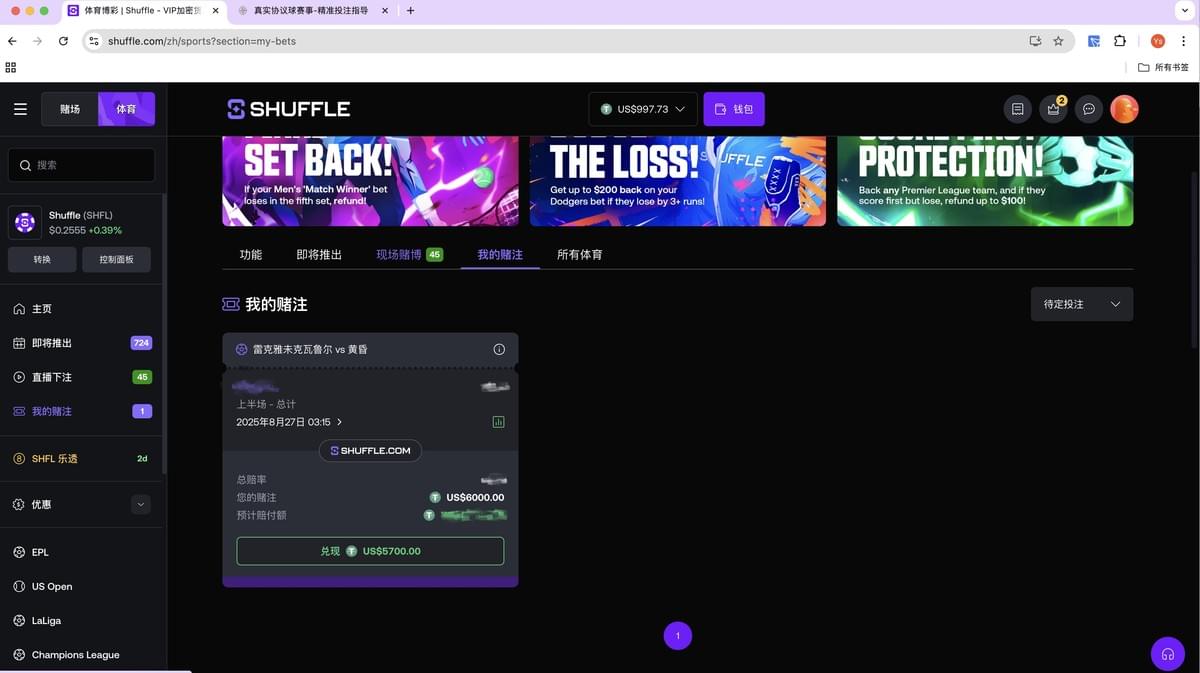This screenshot has width=1200, height=673.
Task: Click the SHUFFLE.COM badge on bet card
Action: tap(370, 451)
